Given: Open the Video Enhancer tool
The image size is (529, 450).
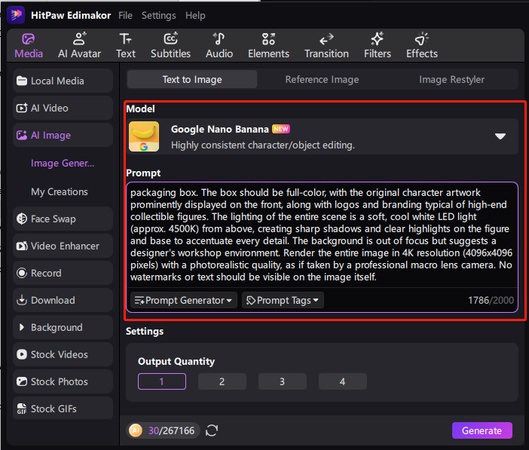Looking at the screenshot, I should pos(63,246).
